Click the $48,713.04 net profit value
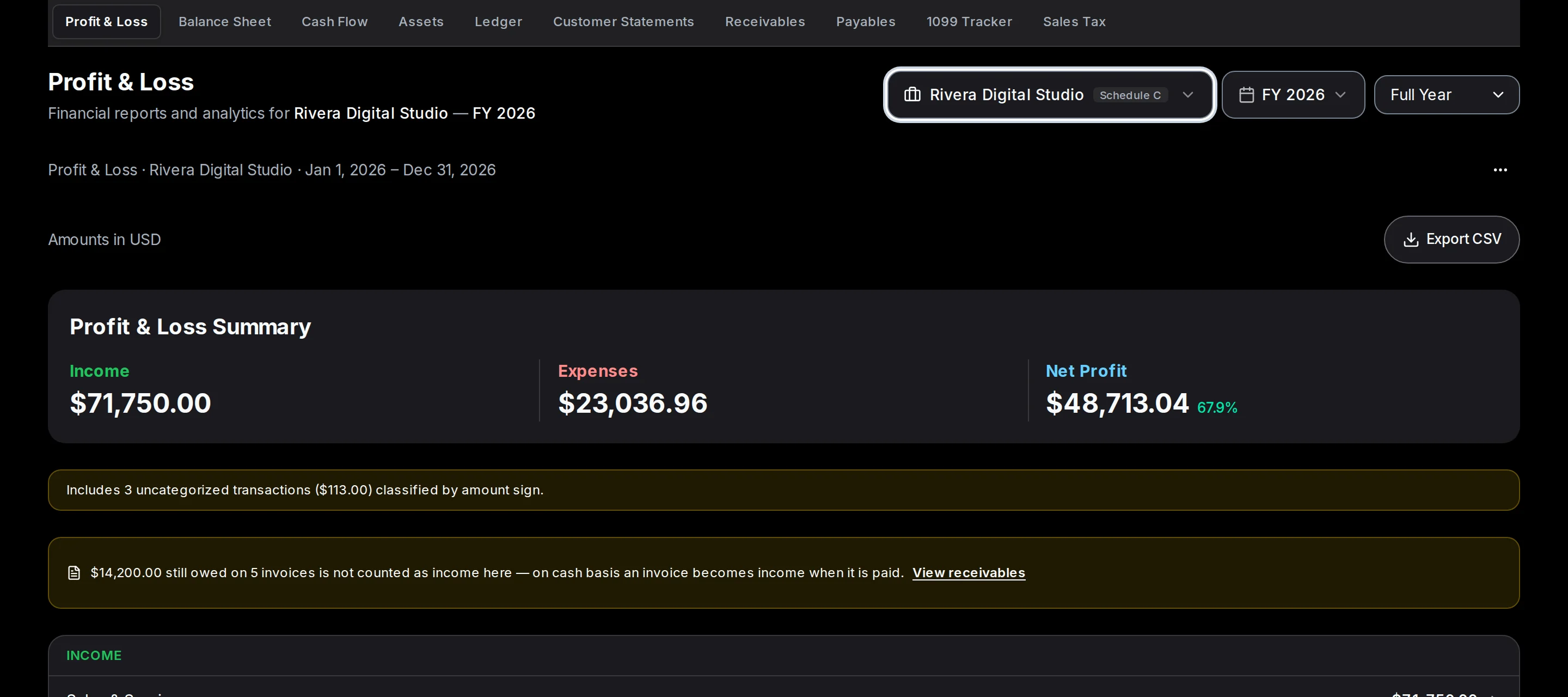 tap(1118, 403)
